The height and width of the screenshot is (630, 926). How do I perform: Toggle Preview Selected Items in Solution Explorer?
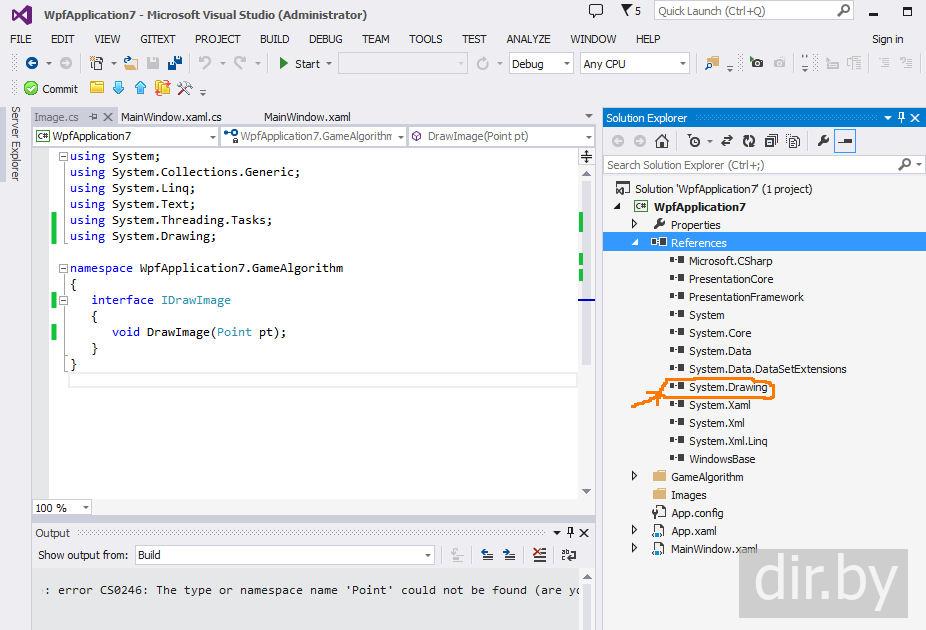[846, 141]
